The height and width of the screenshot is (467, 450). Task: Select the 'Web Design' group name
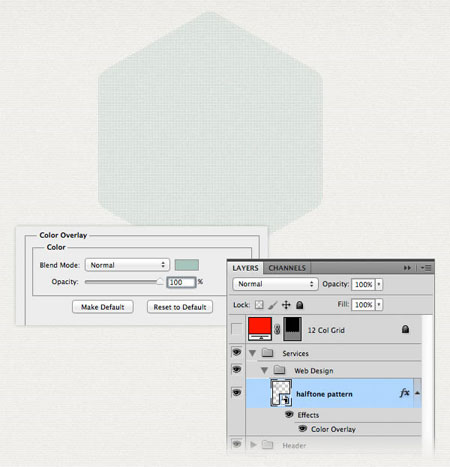click(x=314, y=371)
